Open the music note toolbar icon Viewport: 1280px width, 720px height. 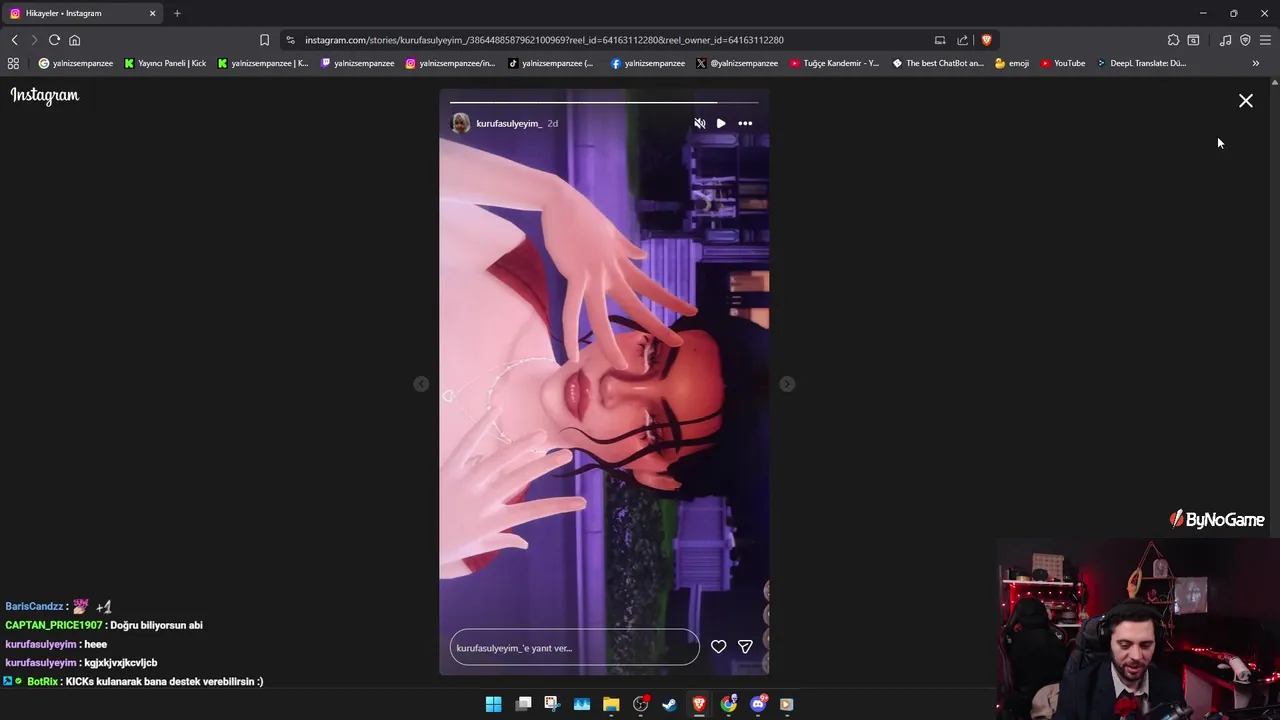pyautogui.click(x=1225, y=40)
